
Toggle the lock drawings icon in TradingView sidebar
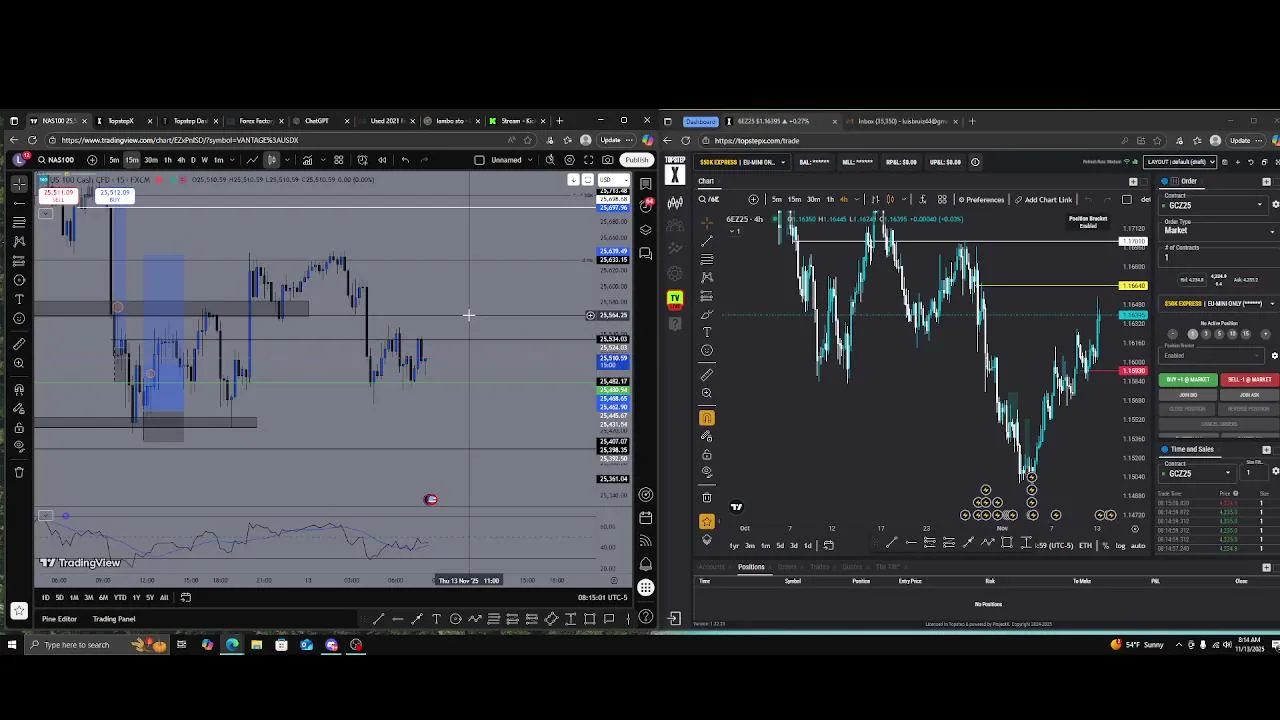point(19,428)
